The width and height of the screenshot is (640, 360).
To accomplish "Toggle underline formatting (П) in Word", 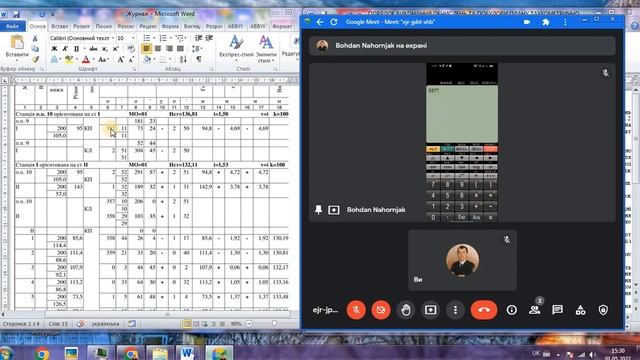I will click(x=76, y=49).
